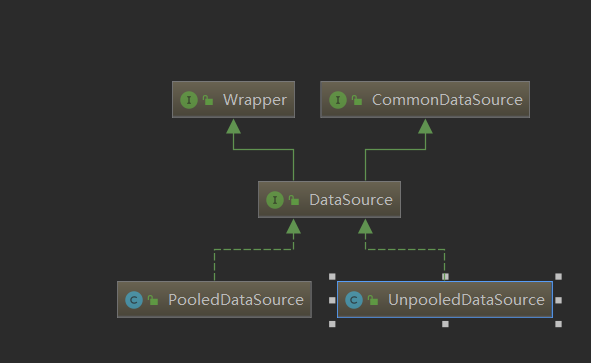Select the CommonDataSource node label
Screen dimensions: 591x363
click(x=447, y=100)
